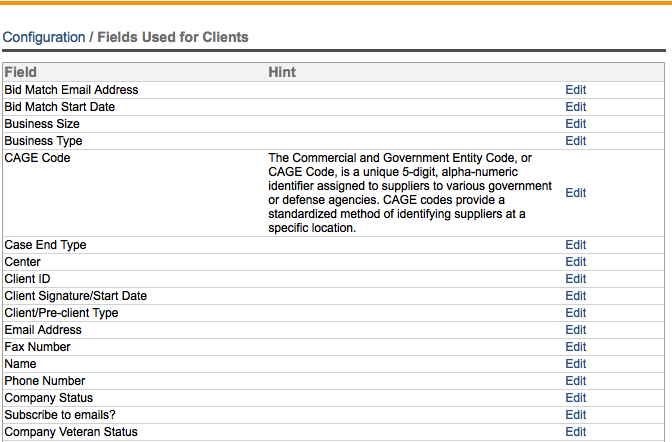Select the Configuration breadcrumb heading
Image resolution: width=672 pixels, height=442 pixels.
coord(44,37)
